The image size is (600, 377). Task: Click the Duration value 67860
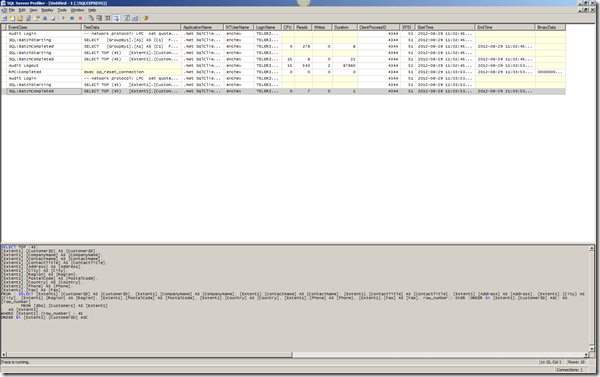[x=349, y=65]
